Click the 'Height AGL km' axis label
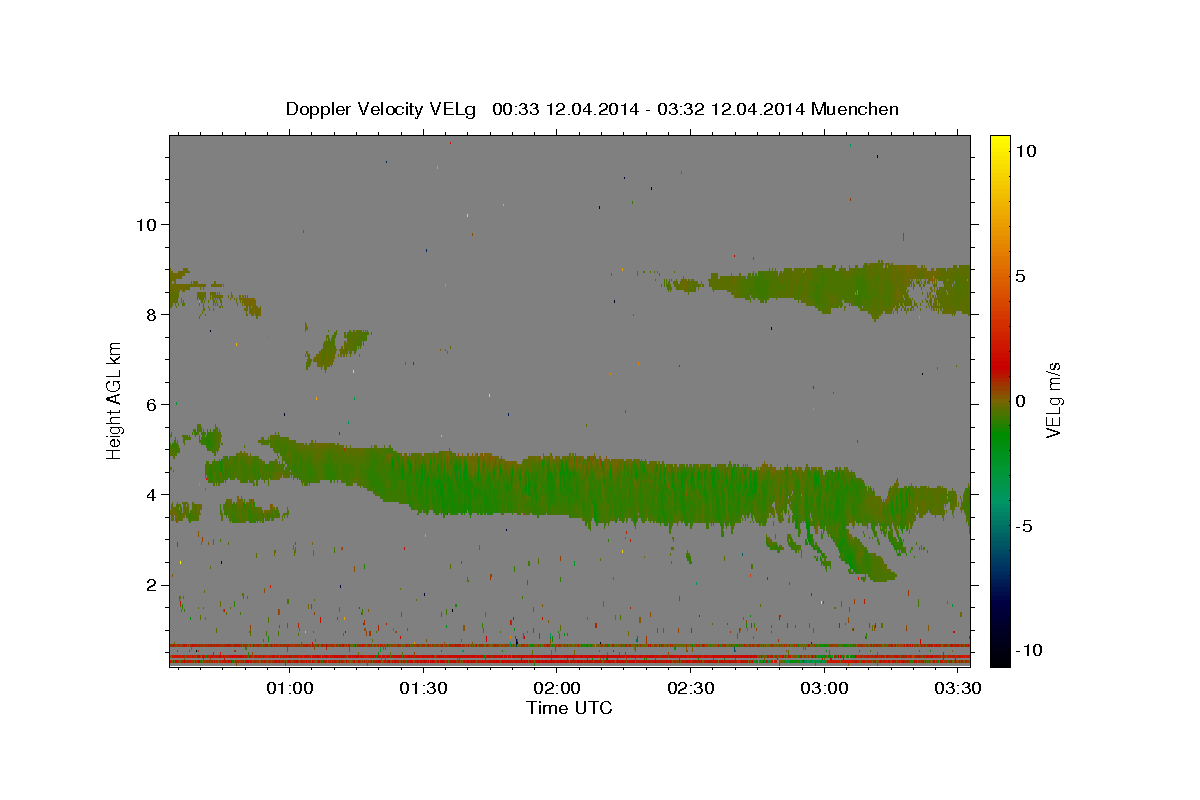Screen dimensions: 1200x800 coord(115,400)
